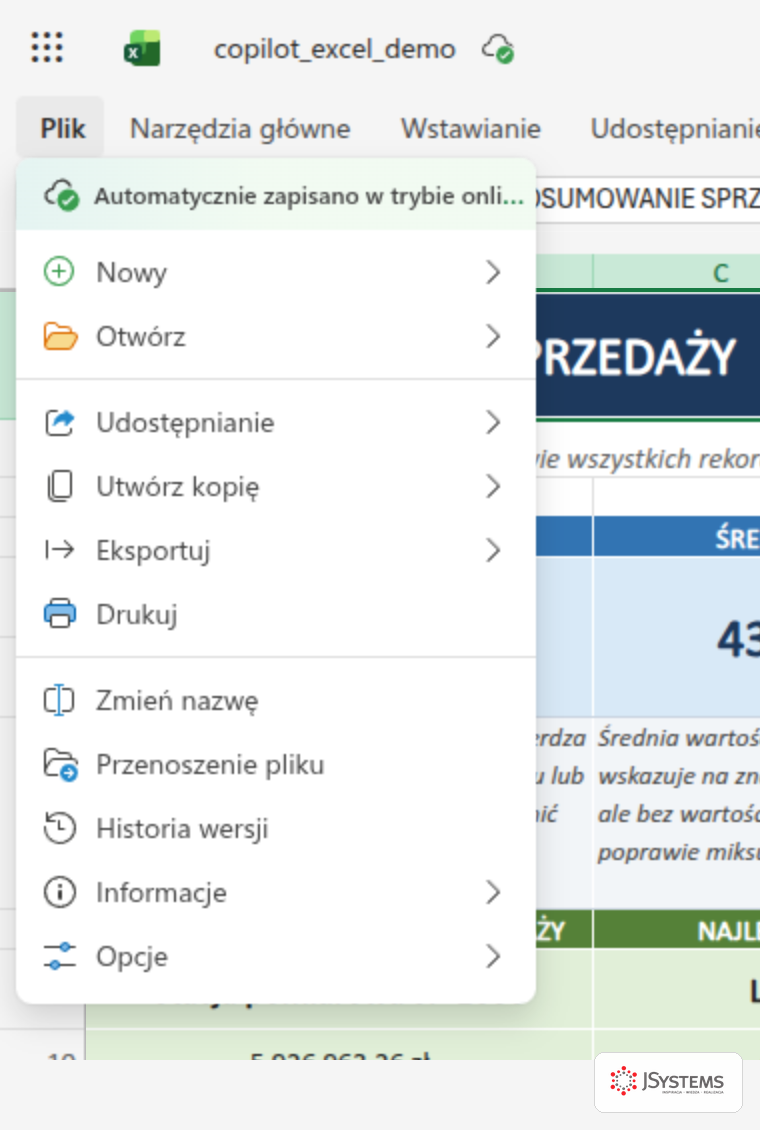
Task: Click the share arrow Udostępnianie icon
Action: pyautogui.click(x=60, y=422)
